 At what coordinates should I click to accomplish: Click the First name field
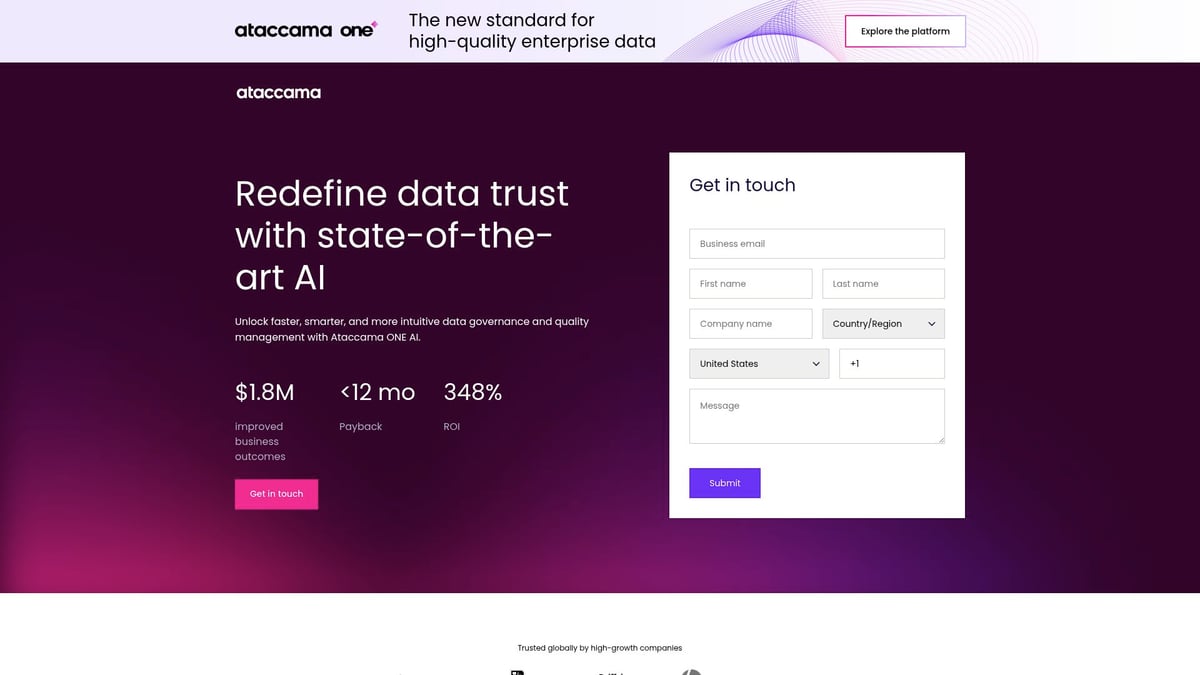click(750, 283)
